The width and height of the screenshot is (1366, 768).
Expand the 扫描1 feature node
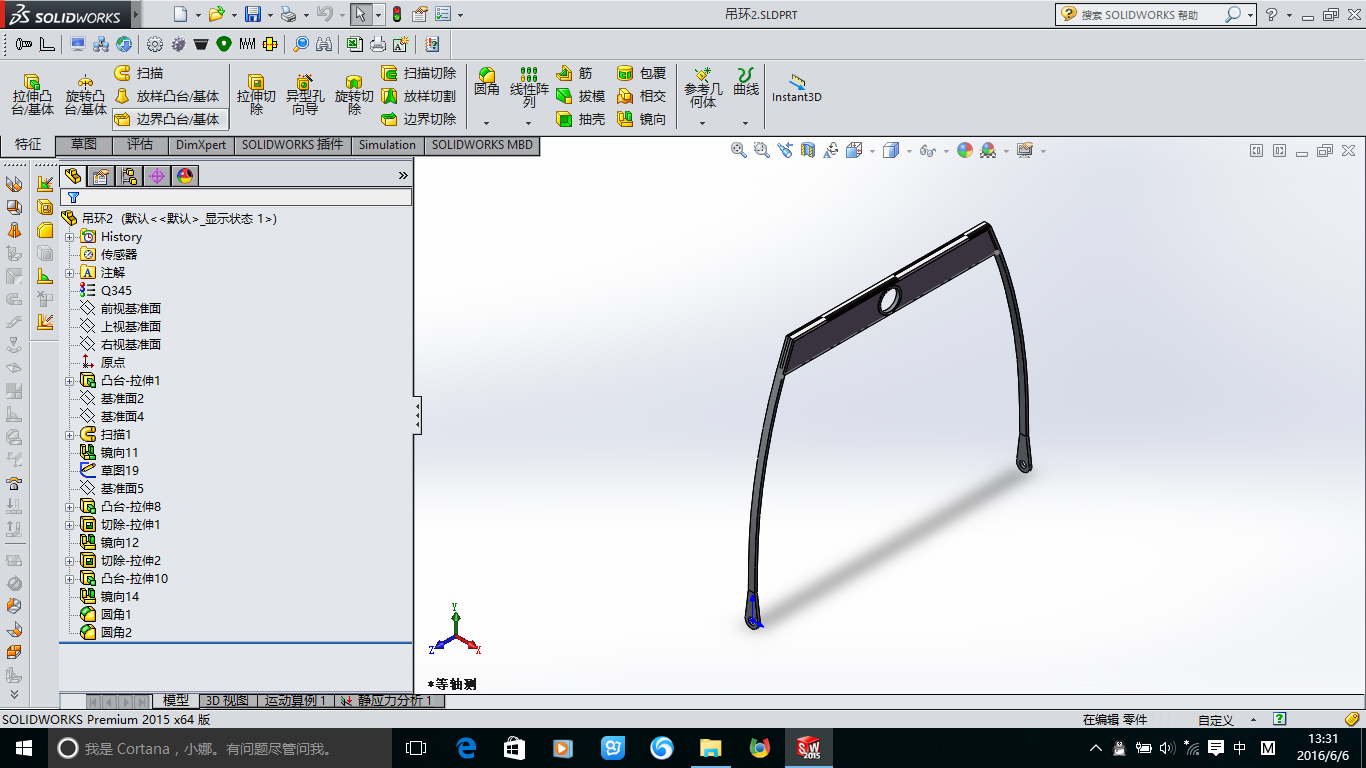[70, 435]
